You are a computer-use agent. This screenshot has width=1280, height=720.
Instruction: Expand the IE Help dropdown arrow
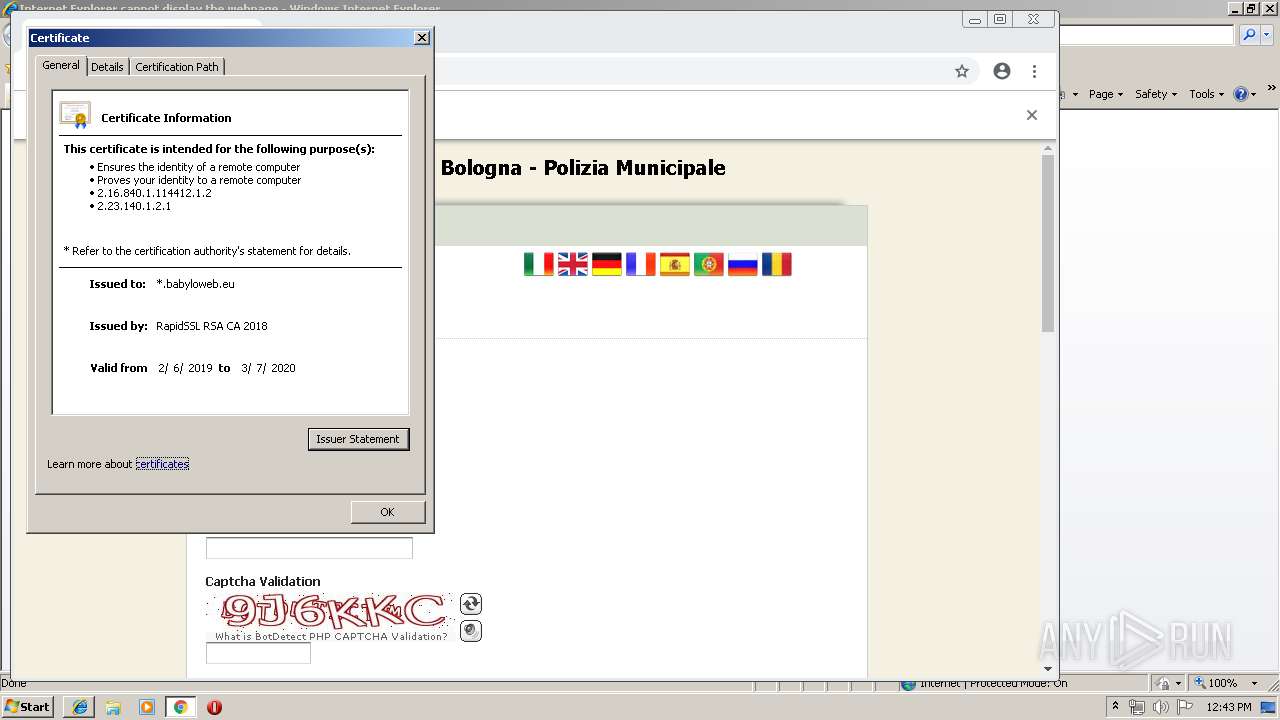pyautogui.click(x=1253, y=94)
